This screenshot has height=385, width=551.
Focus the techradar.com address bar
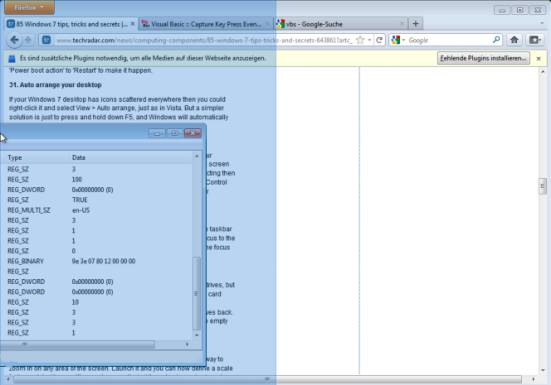204,40
